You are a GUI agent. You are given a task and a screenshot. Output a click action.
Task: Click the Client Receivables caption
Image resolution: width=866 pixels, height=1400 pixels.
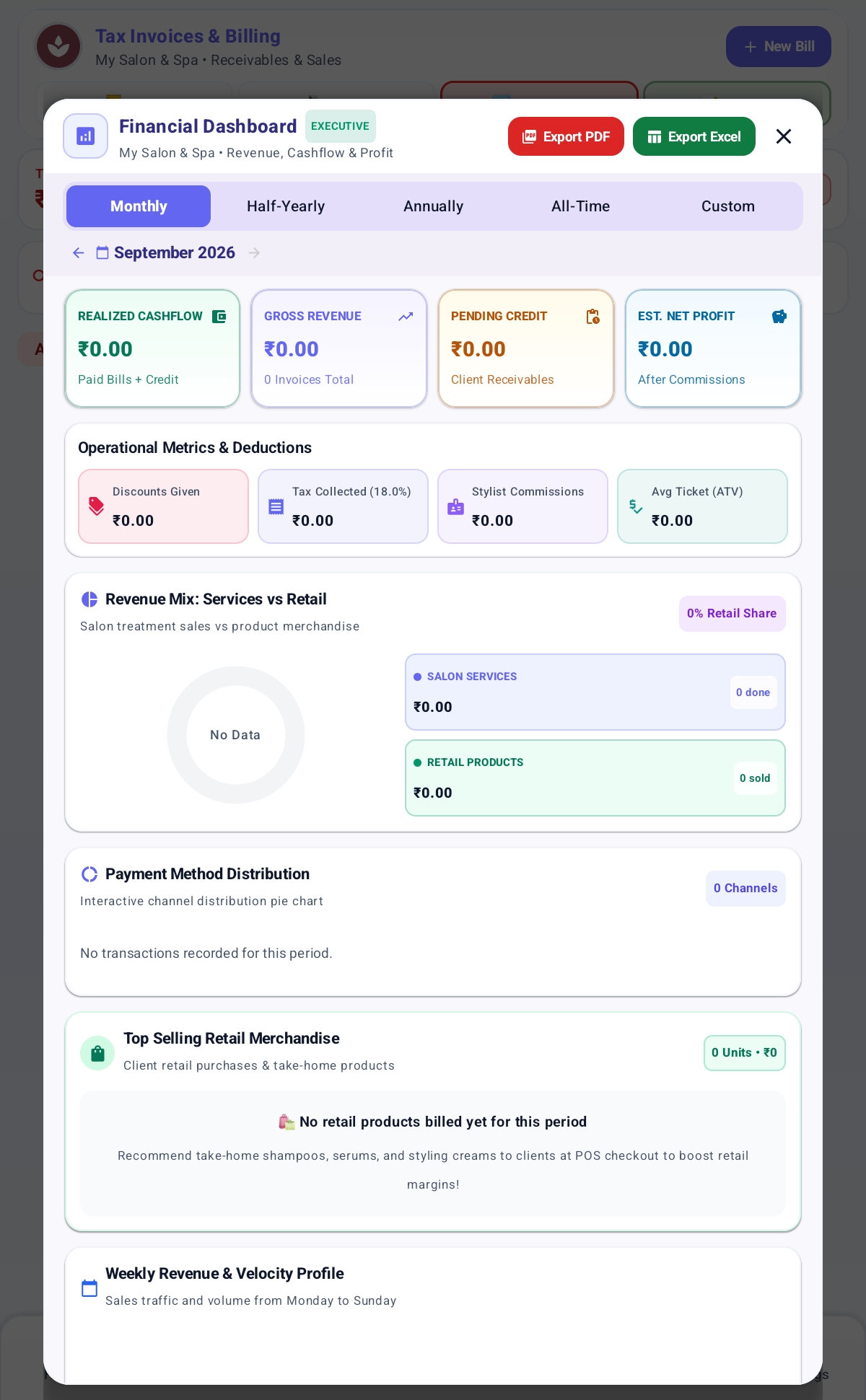(502, 379)
